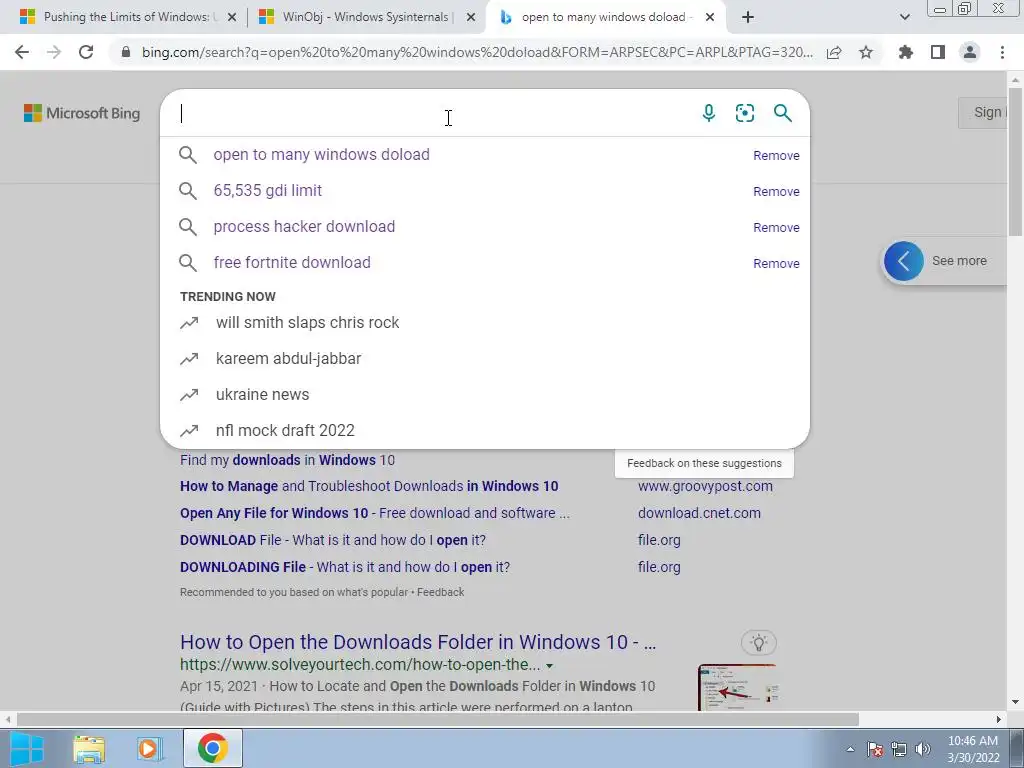Open DOWNLOADING File what is it link
Image resolution: width=1024 pixels, height=768 pixels.
click(x=345, y=567)
